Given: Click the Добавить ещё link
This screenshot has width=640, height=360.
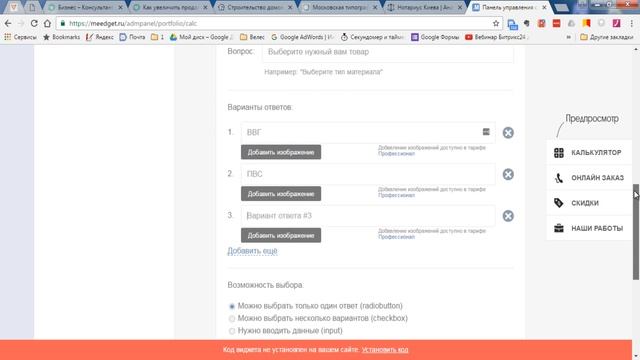Looking at the screenshot, I should point(252,251).
